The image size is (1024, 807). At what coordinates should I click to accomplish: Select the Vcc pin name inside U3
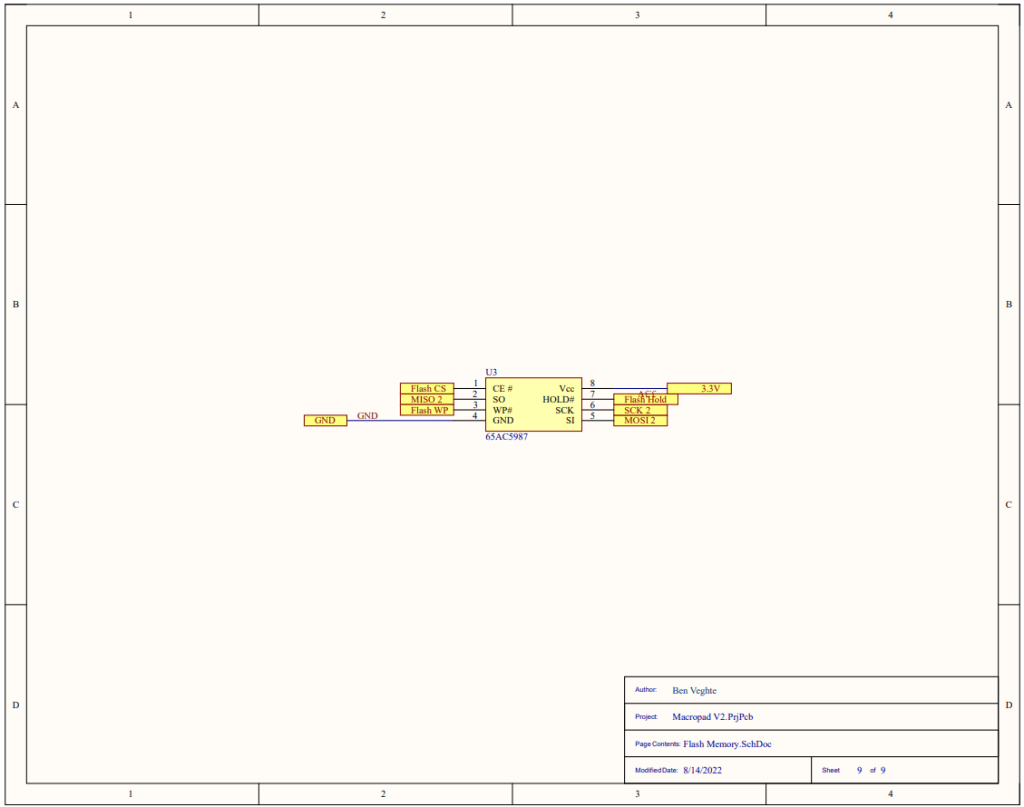pos(566,388)
